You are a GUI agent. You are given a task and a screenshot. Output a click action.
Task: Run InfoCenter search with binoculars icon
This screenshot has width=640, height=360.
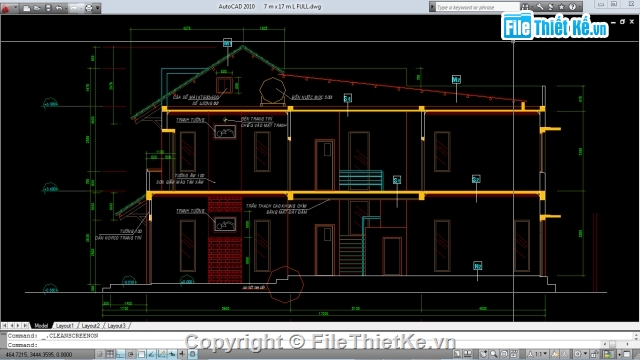click(x=525, y=7)
